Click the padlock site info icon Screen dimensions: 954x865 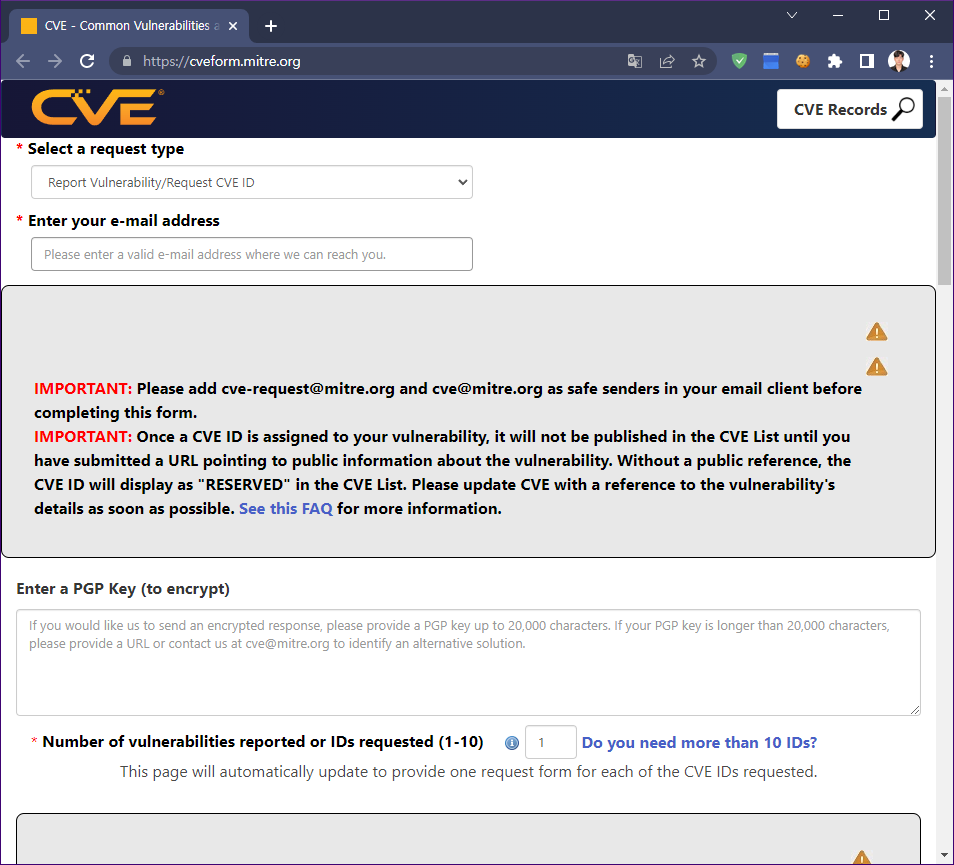click(127, 61)
